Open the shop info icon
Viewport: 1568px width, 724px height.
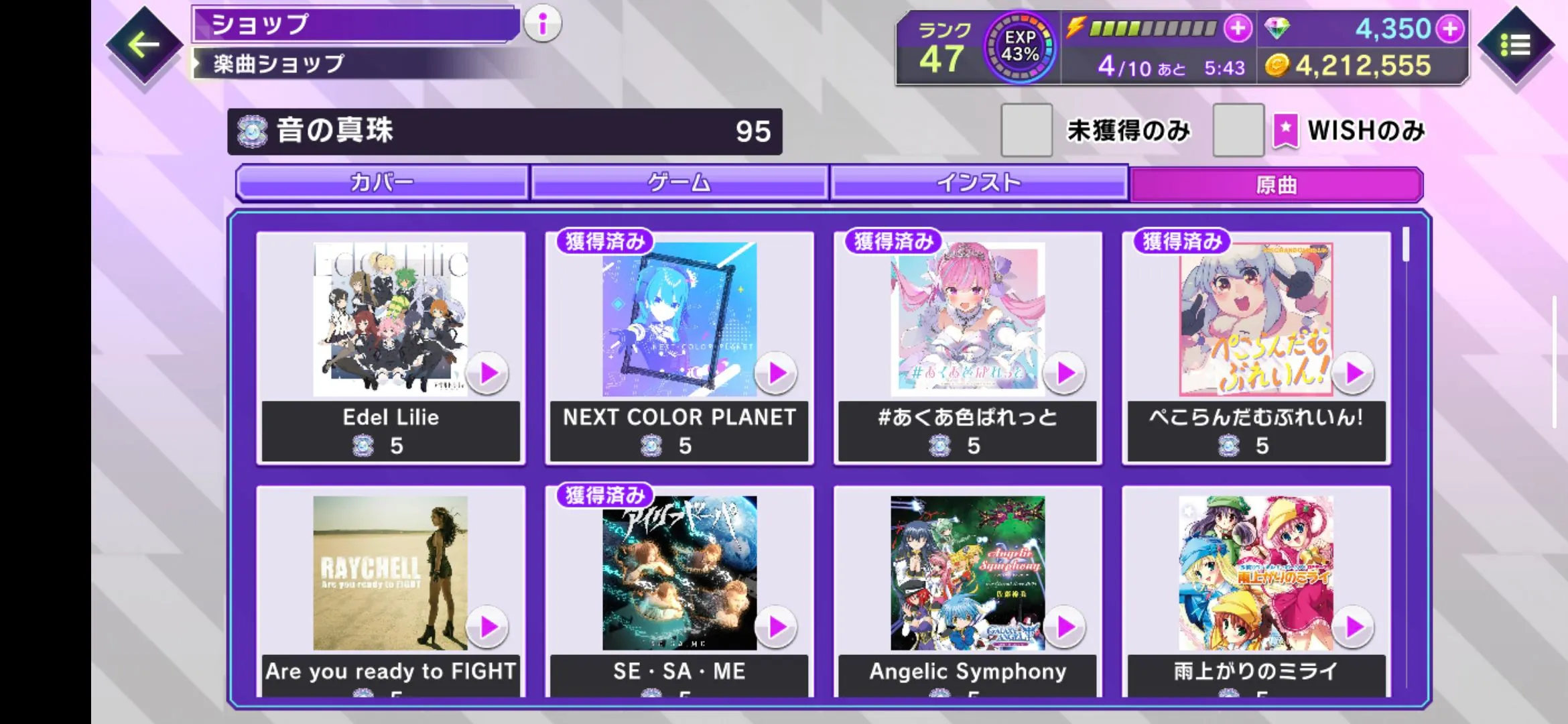tap(542, 24)
